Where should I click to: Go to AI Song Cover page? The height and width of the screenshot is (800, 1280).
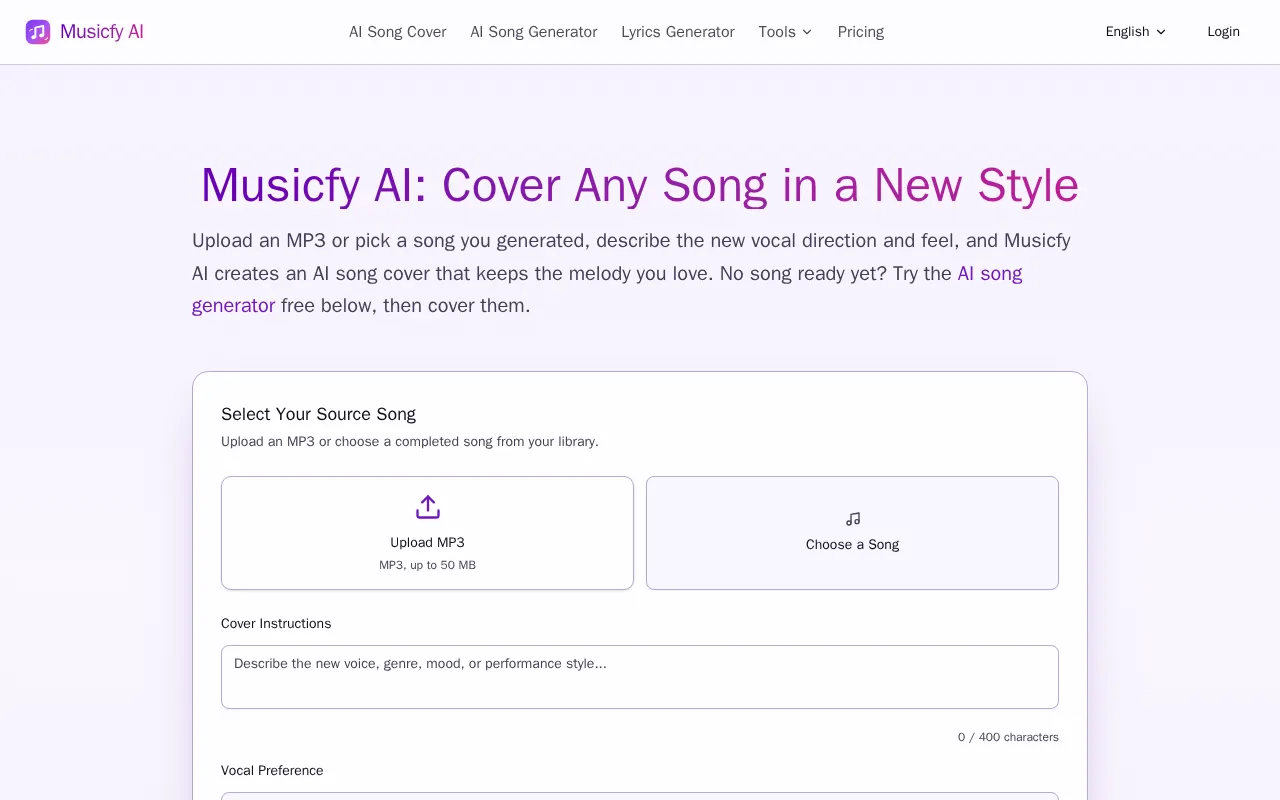click(398, 32)
